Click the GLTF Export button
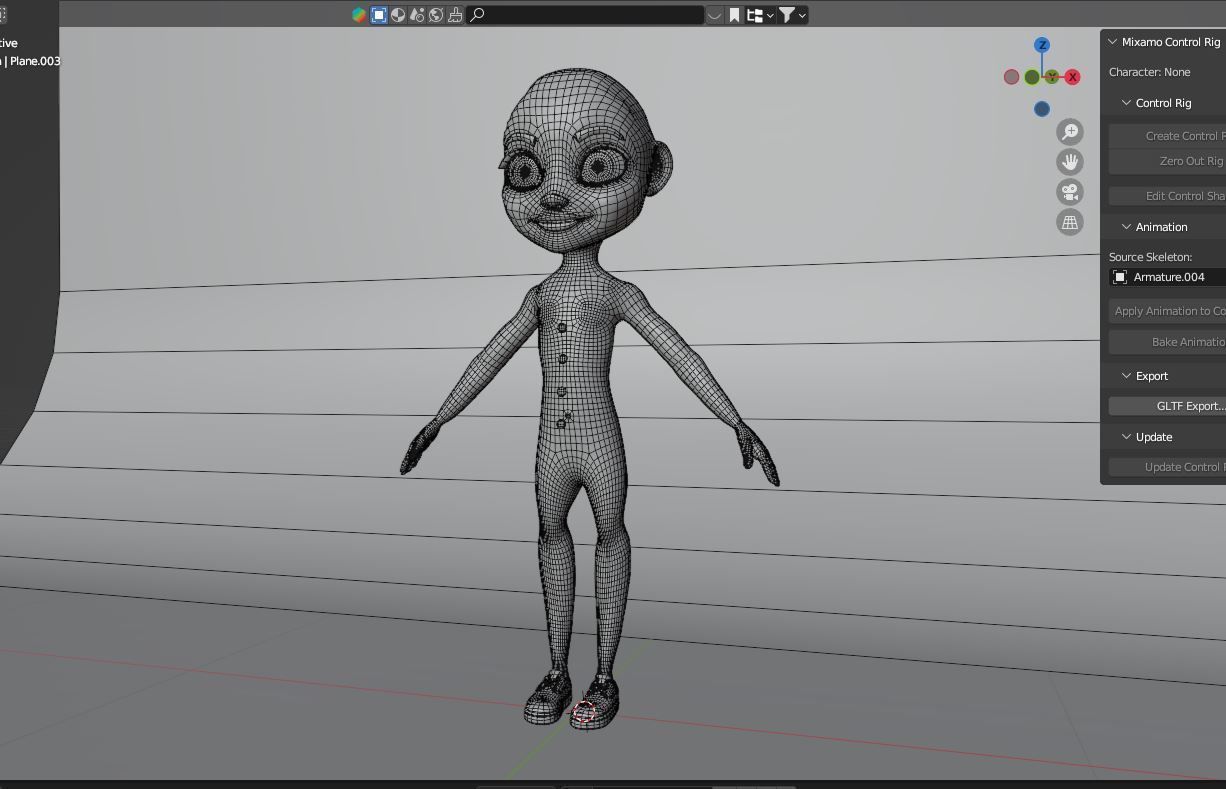The width and height of the screenshot is (1226, 789). [1168, 406]
